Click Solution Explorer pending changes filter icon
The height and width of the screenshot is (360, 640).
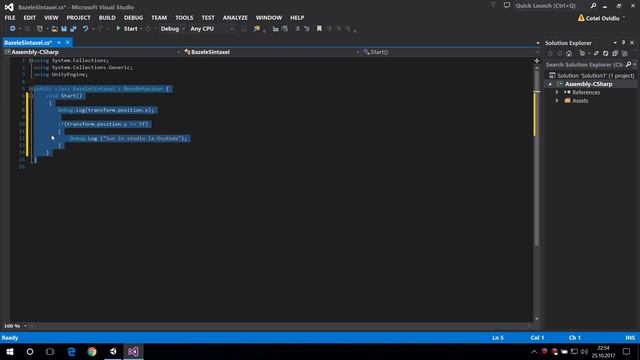(582, 53)
